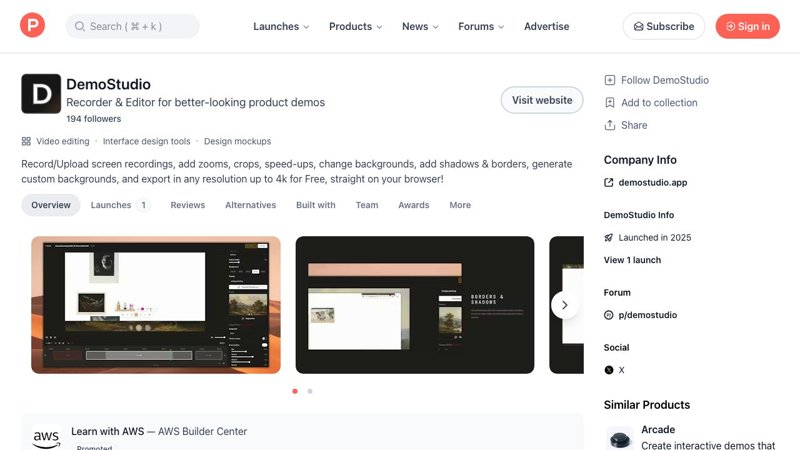This screenshot has width=800, height=450.
Task: Select the second carousel dot indicator
Action: pos(310,391)
